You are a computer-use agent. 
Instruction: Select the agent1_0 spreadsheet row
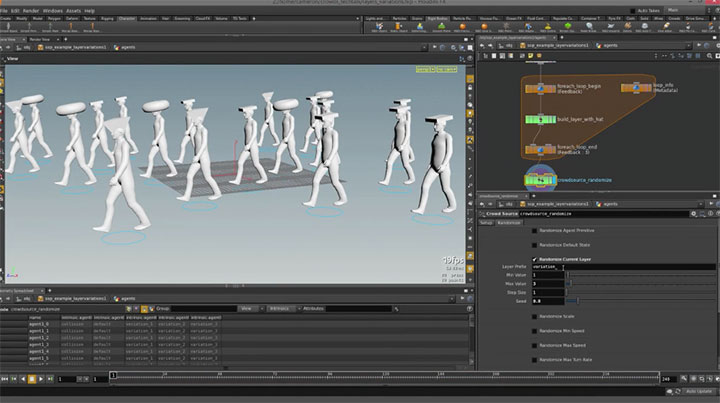(x=234, y=324)
